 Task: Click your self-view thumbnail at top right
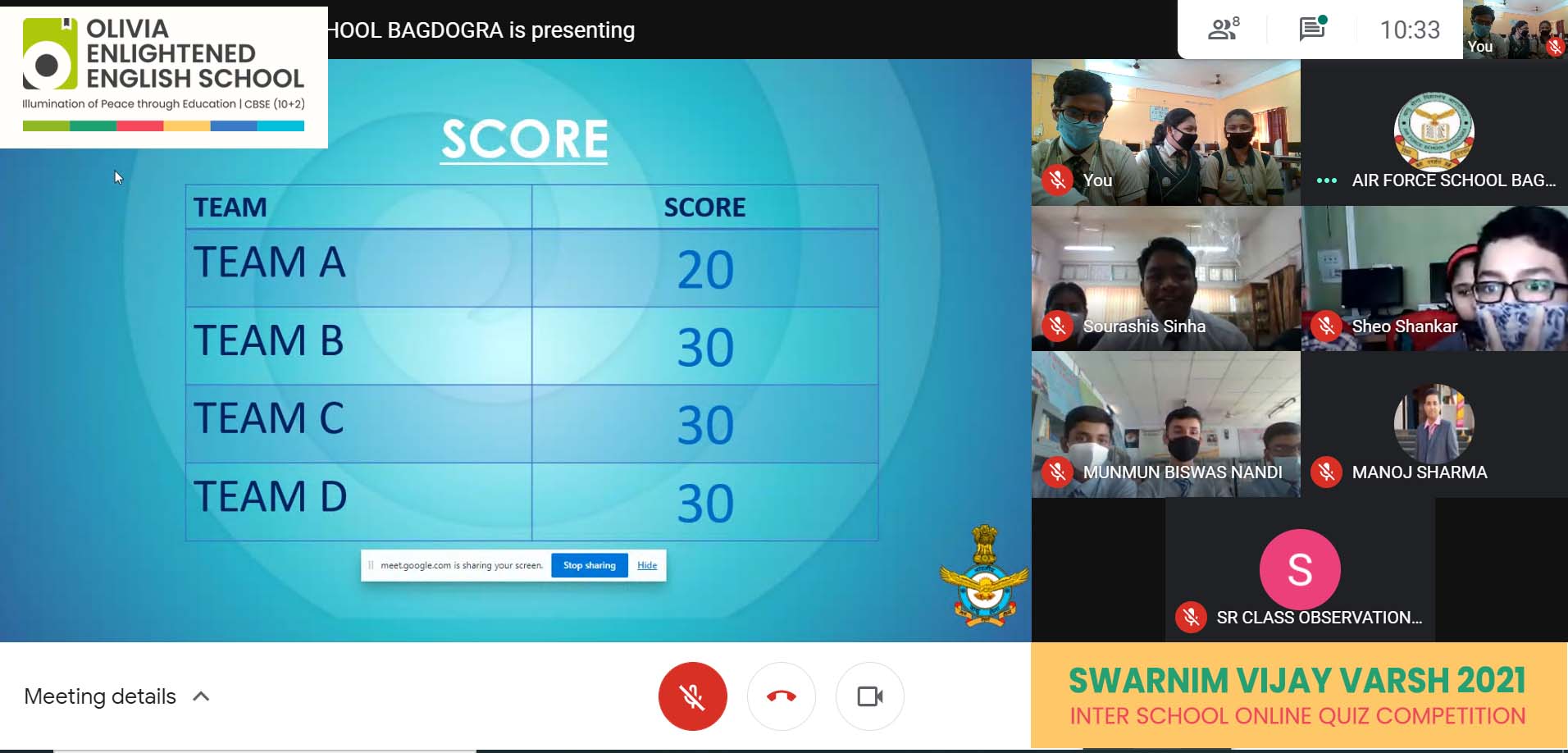click(1514, 30)
